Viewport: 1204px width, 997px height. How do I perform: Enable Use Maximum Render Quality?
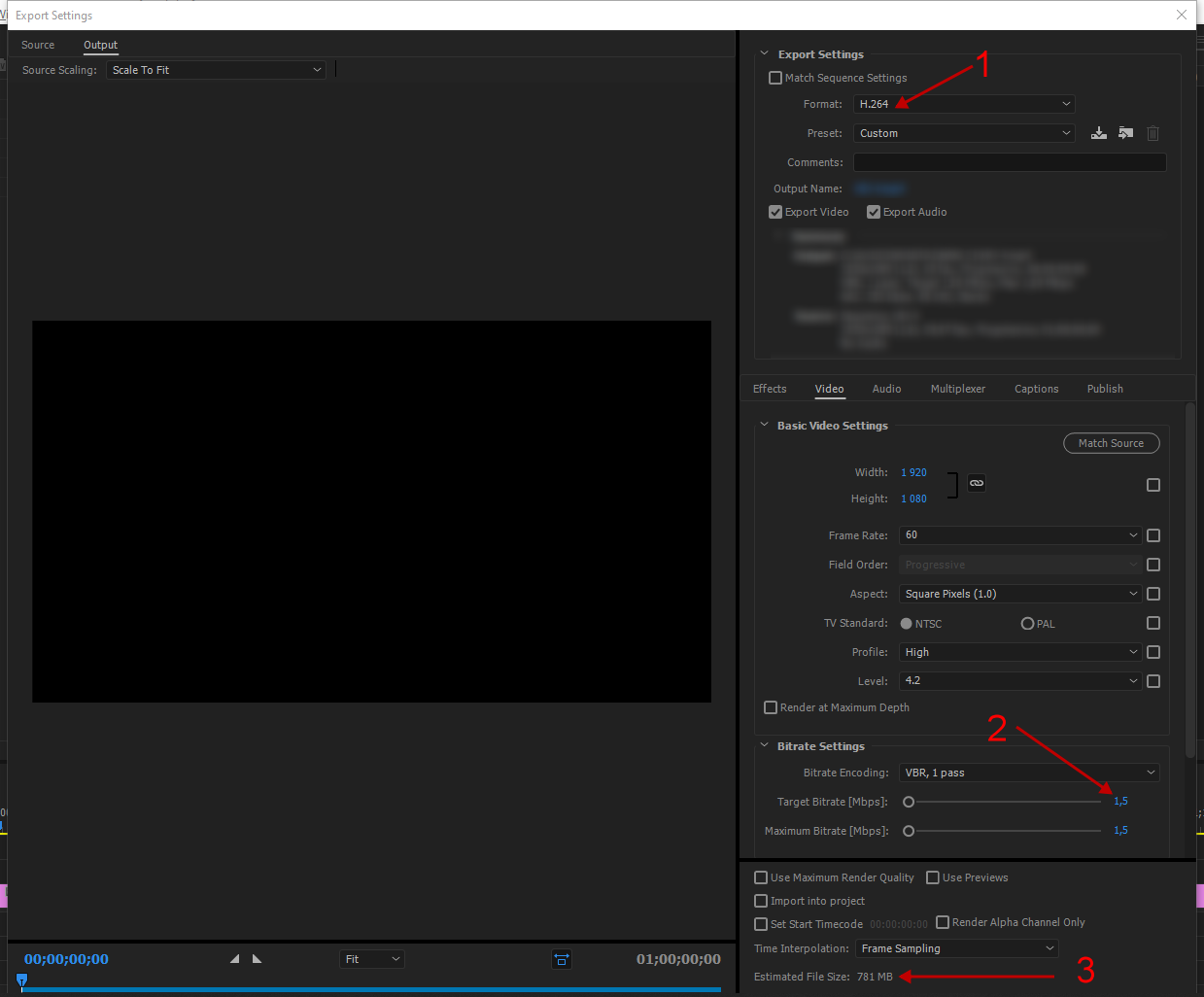[761, 877]
